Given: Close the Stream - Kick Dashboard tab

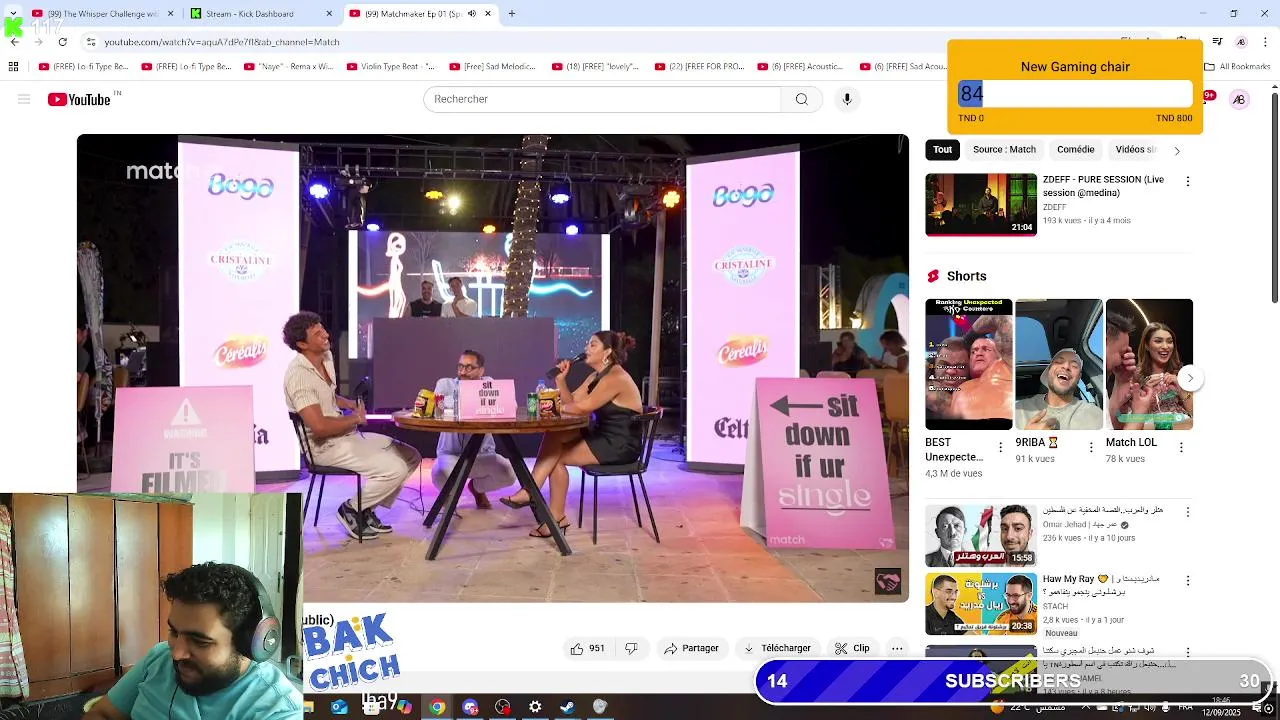Looking at the screenshot, I should (329, 14).
